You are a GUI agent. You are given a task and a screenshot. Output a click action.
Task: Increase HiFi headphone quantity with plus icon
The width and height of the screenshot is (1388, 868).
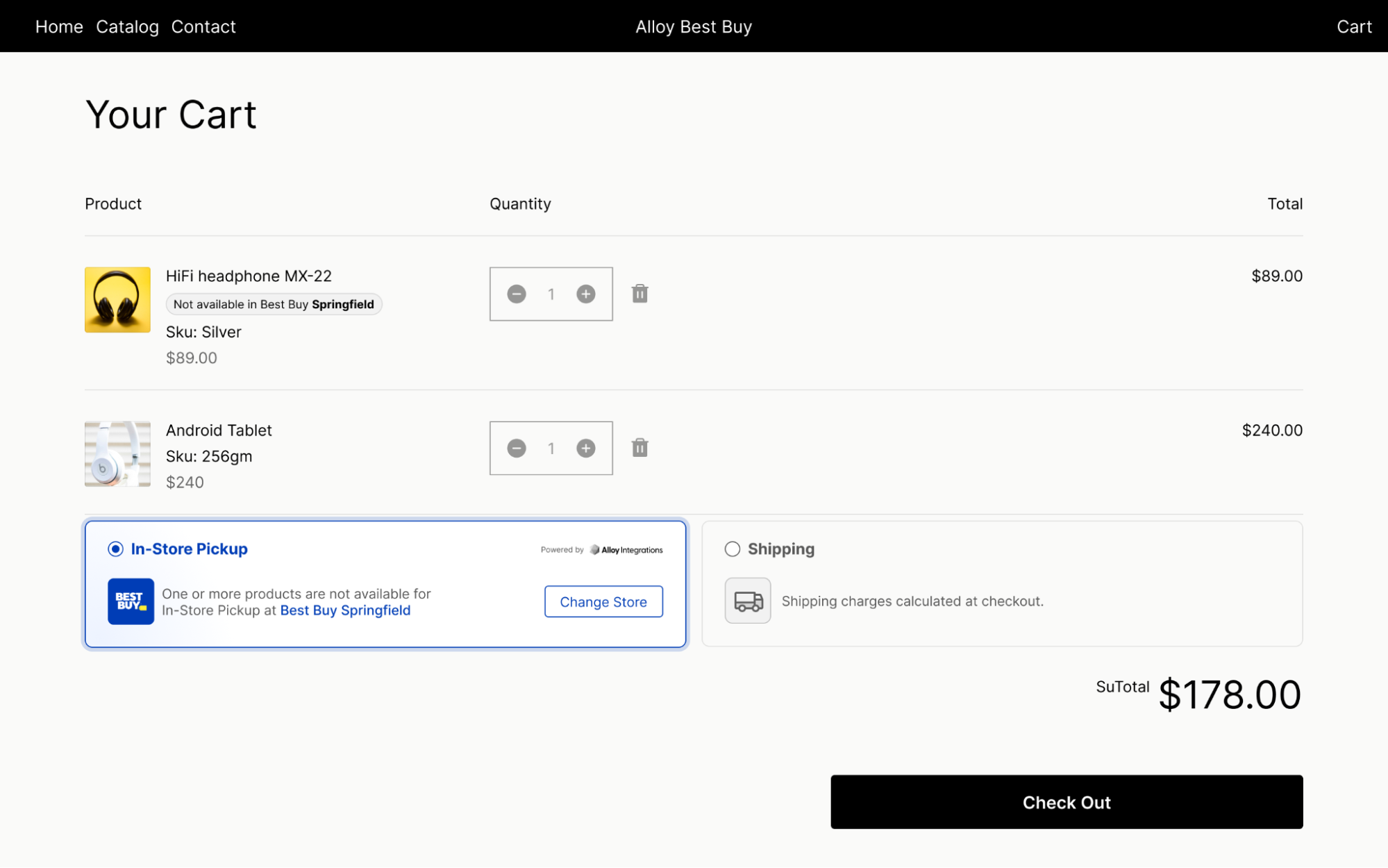tap(585, 294)
